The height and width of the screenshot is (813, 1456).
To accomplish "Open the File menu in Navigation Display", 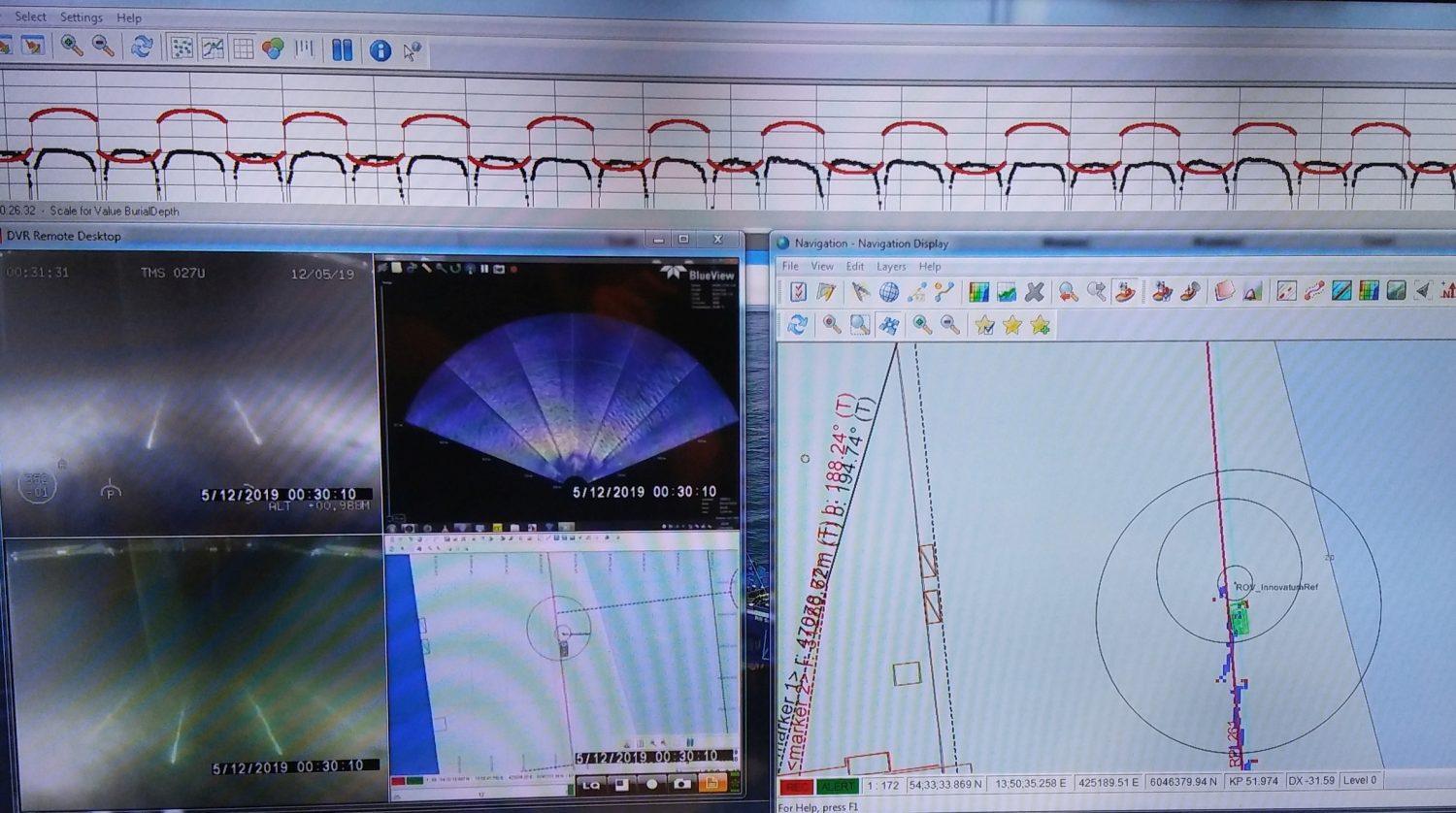I will tap(790, 266).
